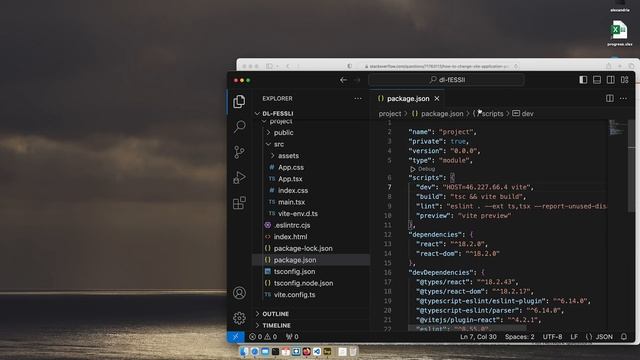Open the Accounts menu icon
Image resolution: width=640 pixels, height=360 pixels.
pos(239,293)
